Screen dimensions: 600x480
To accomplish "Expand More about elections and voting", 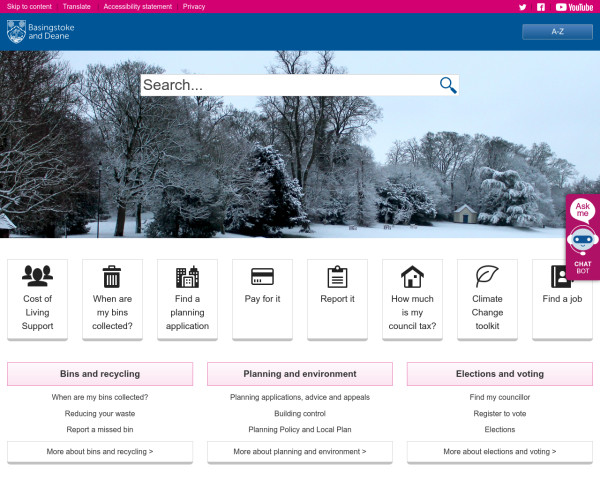I will [499, 452].
